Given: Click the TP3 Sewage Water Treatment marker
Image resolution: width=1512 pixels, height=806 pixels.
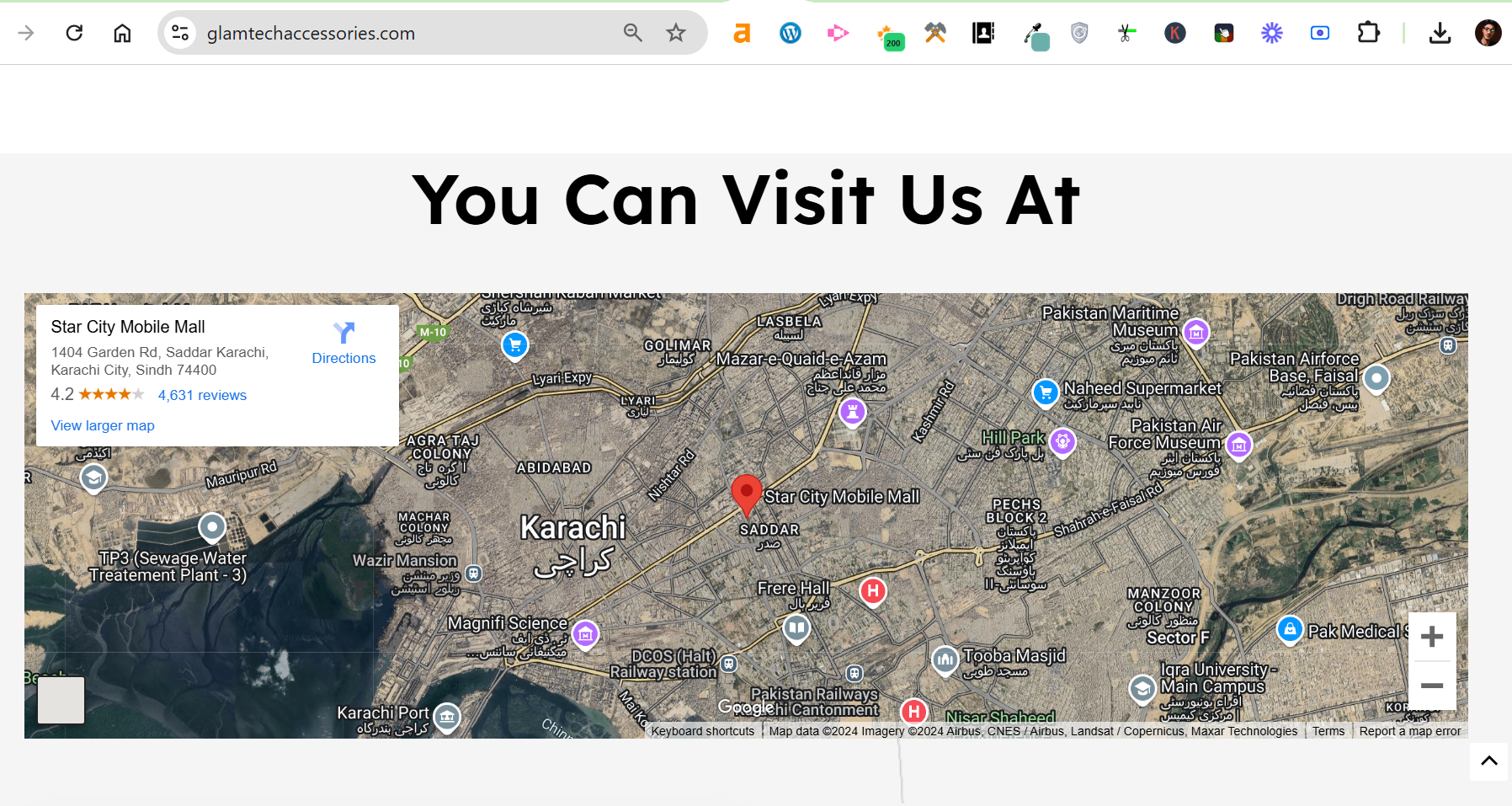Looking at the screenshot, I should point(212,527).
